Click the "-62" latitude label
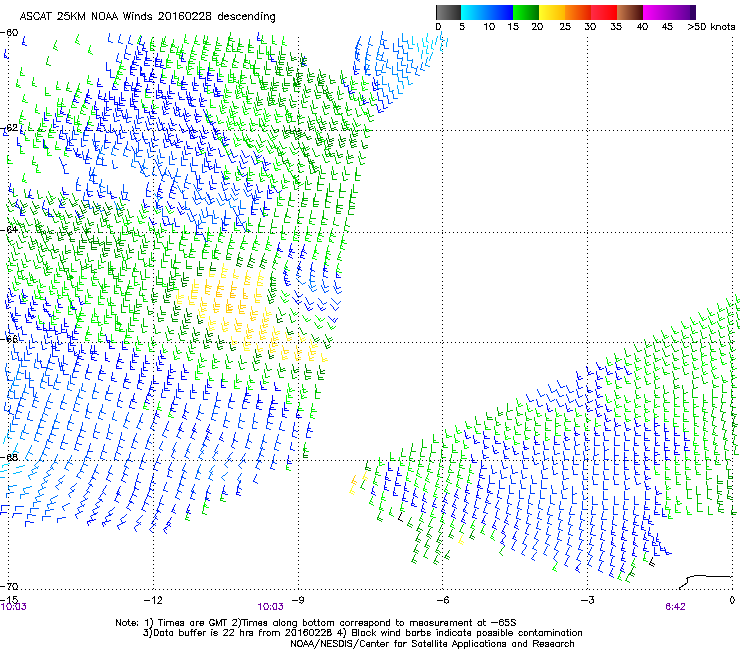 (x=9, y=128)
